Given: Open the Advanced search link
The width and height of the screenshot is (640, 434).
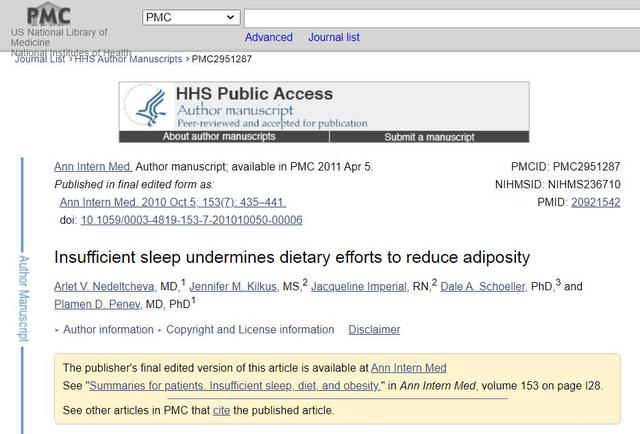Looking at the screenshot, I should [x=269, y=37].
